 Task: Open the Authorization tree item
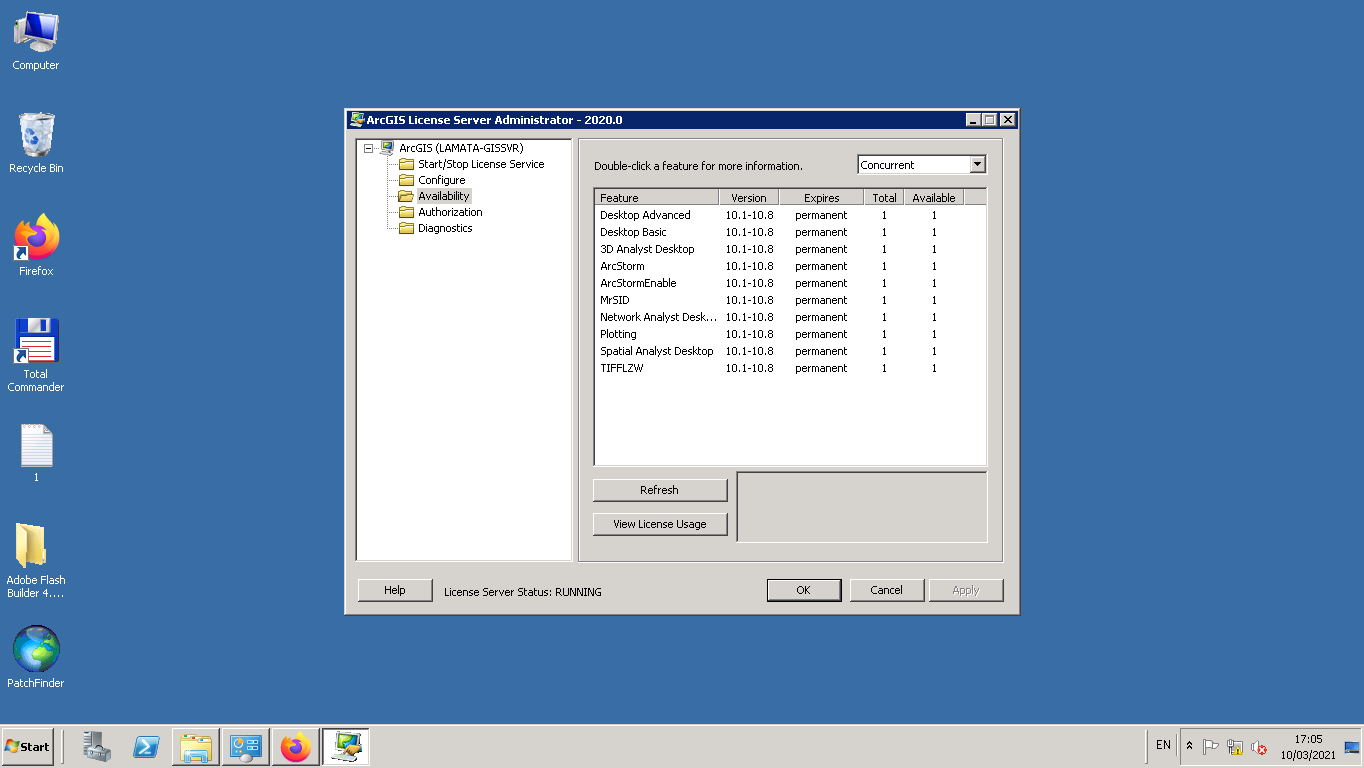450,212
